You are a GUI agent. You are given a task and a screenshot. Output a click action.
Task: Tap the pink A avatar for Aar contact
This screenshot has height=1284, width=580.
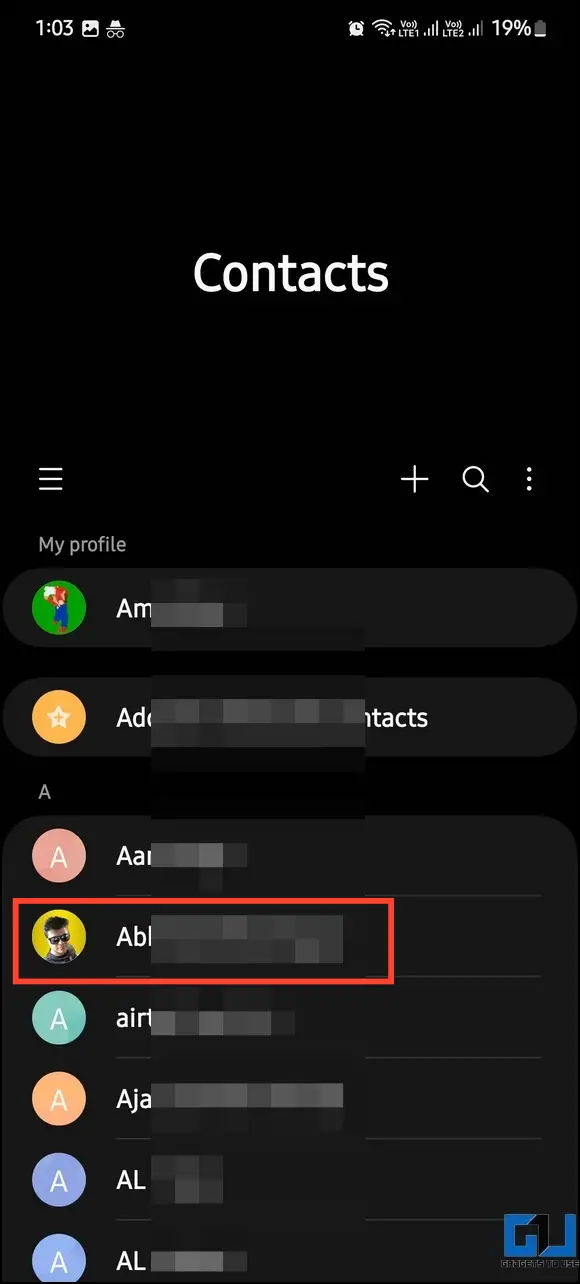click(x=59, y=856)
